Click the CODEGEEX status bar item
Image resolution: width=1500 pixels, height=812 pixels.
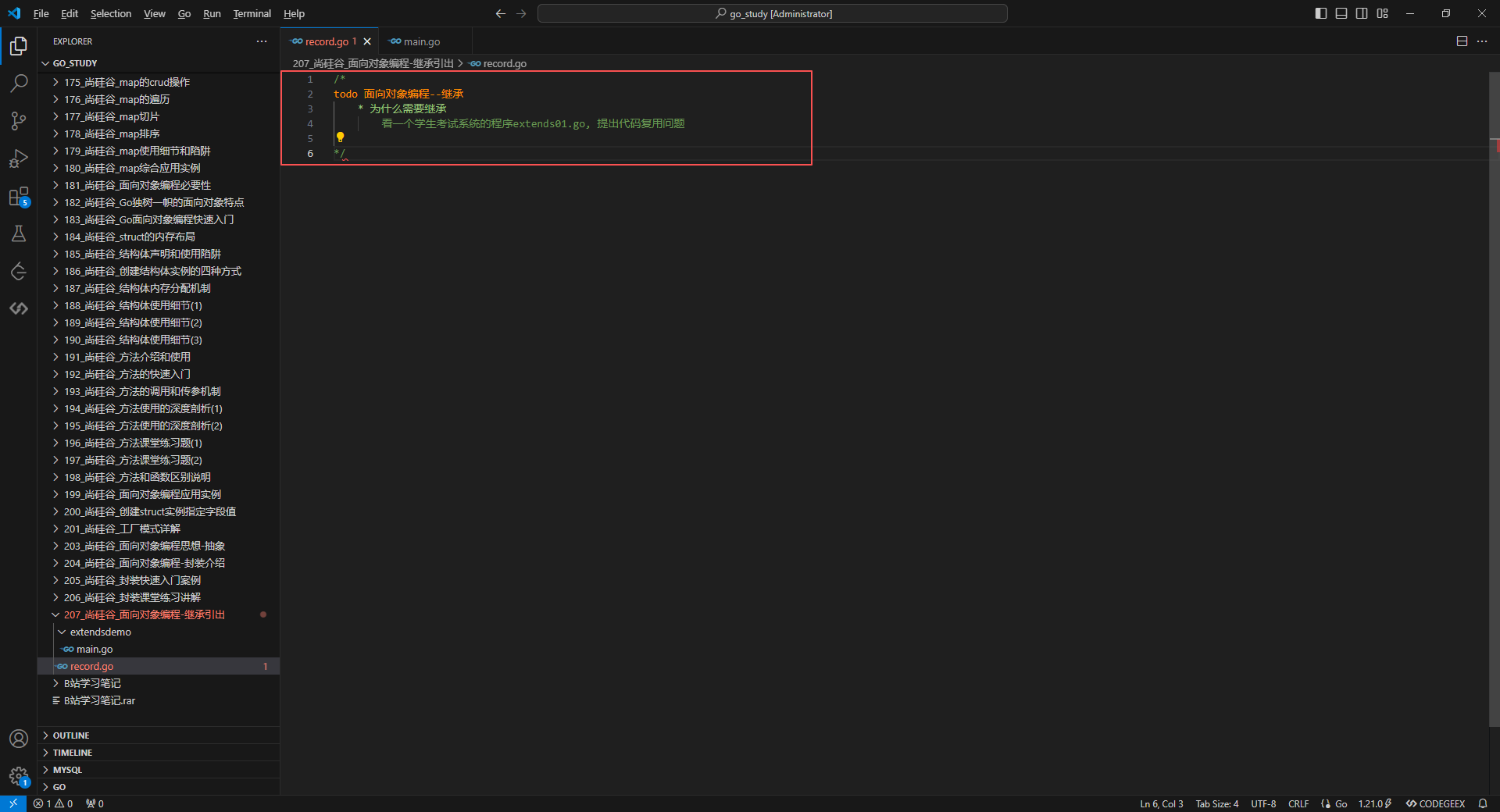pyautogui.click(x=1435, y=803)
